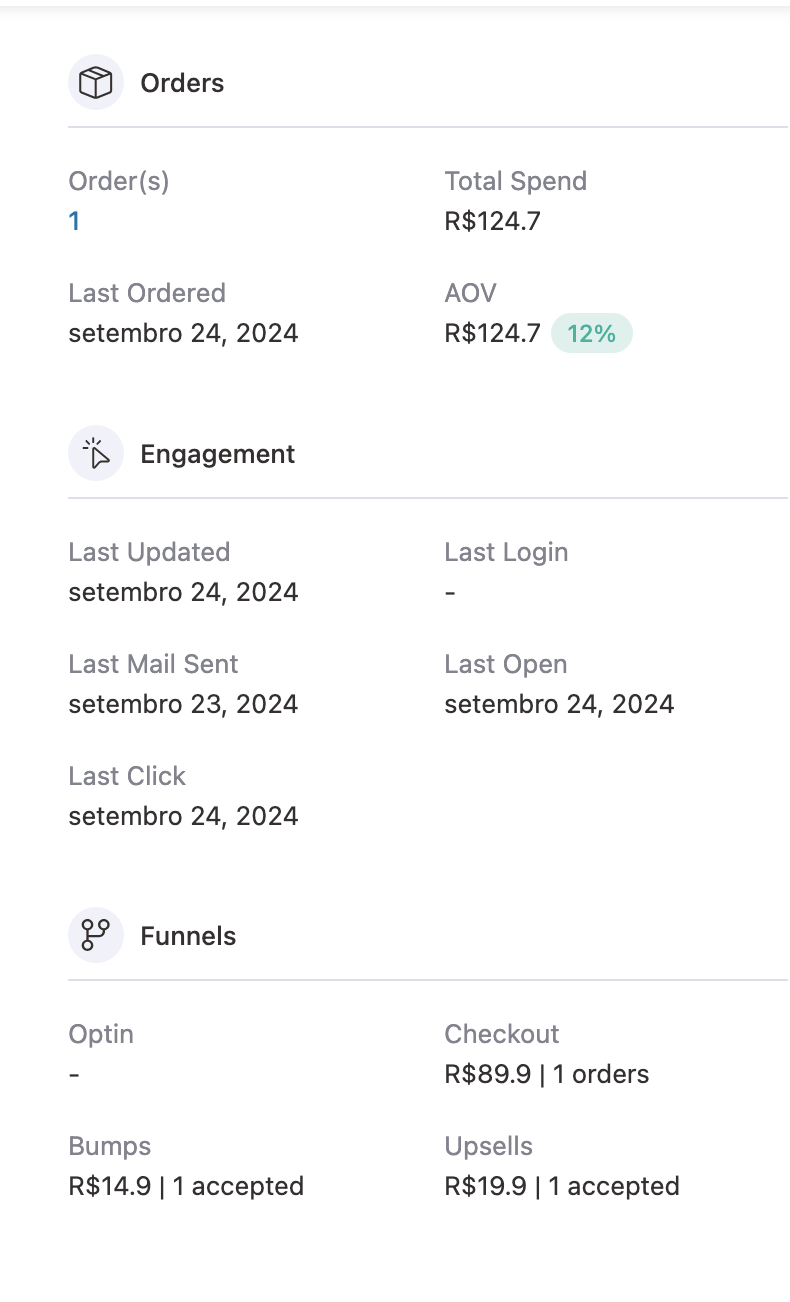
Task: Click the Optin label
Action: pyautogui.click(x=101, y=1034)
